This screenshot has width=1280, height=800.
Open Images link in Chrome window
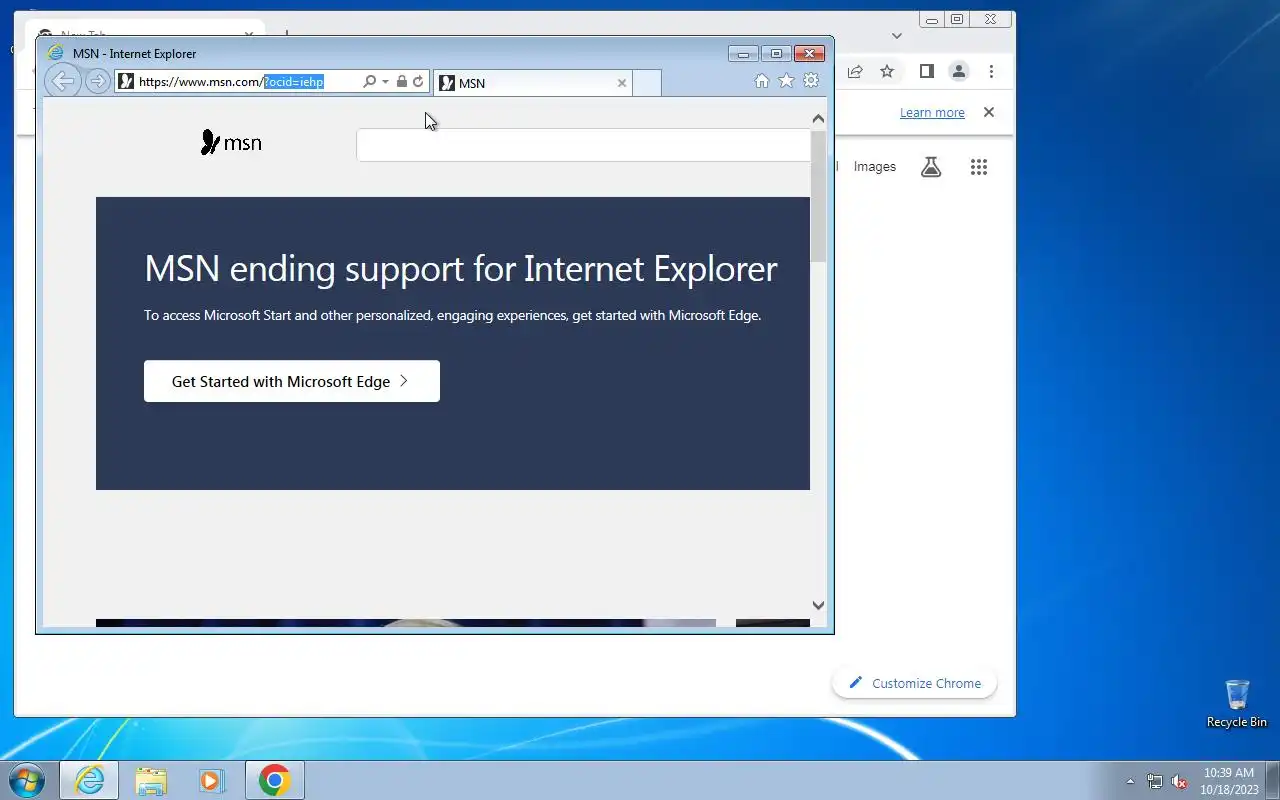point(875,167)
